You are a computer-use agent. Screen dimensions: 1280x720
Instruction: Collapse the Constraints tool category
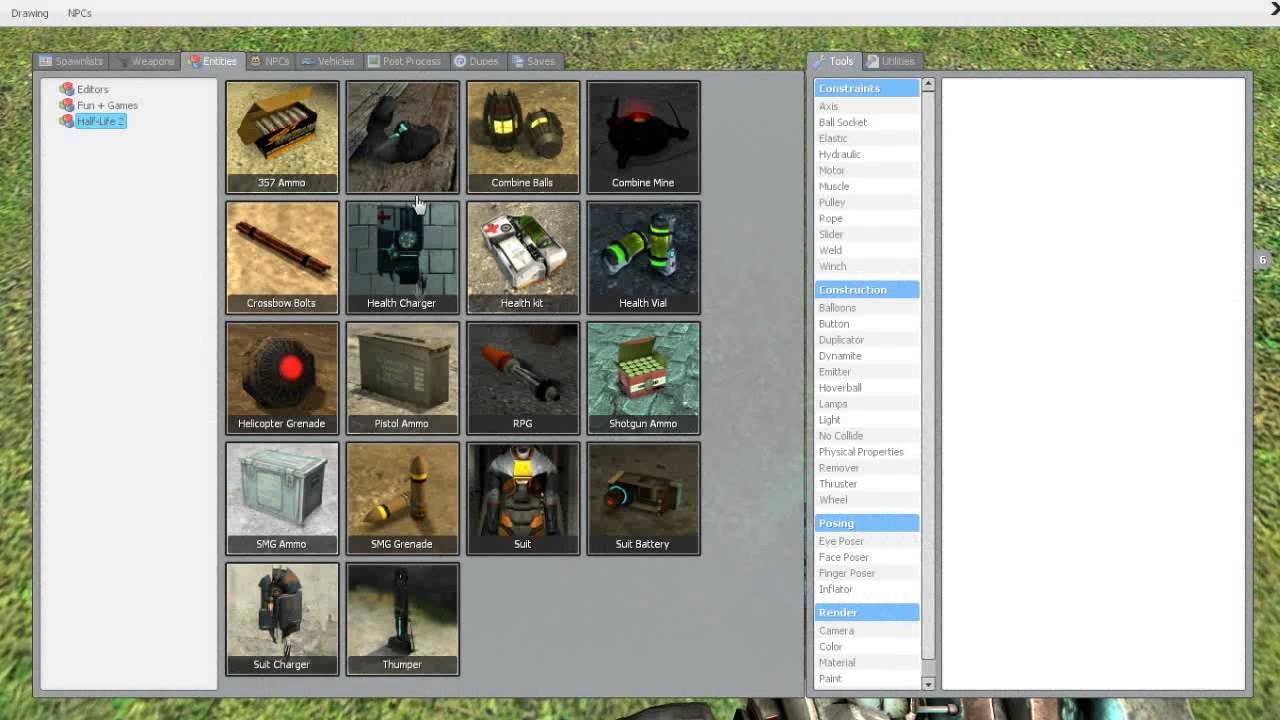(867, 88)
